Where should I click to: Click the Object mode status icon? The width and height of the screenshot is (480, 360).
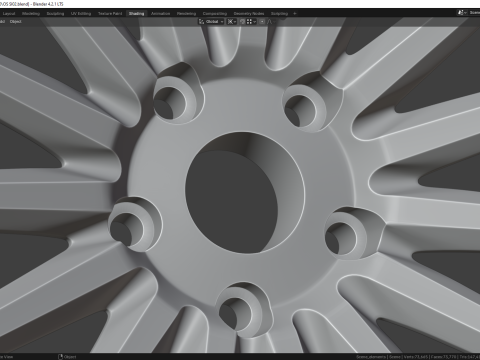(x=61, y=357)
